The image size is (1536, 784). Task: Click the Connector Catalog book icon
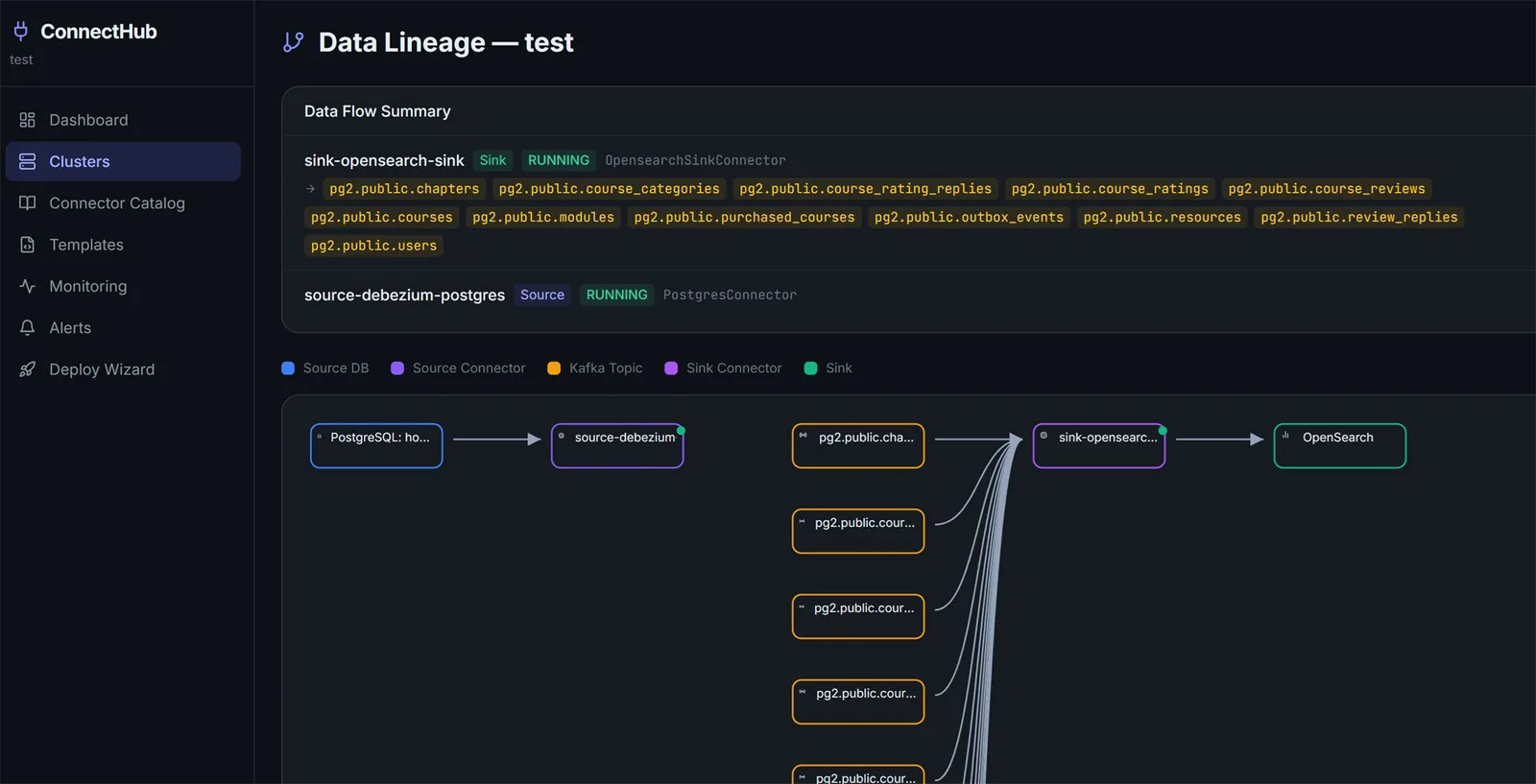pyautogui.click(x=27, y=202)
